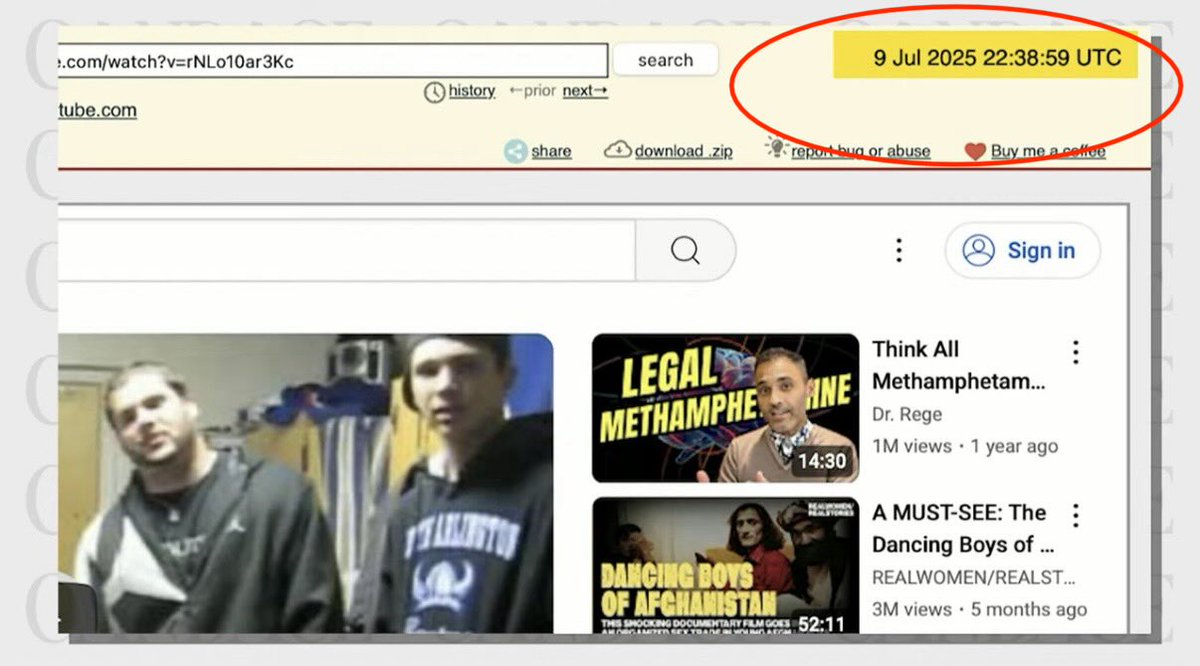Screen dimensions: 1200x666
Task: Click the tube.com domain link
Action: (97, 110)
